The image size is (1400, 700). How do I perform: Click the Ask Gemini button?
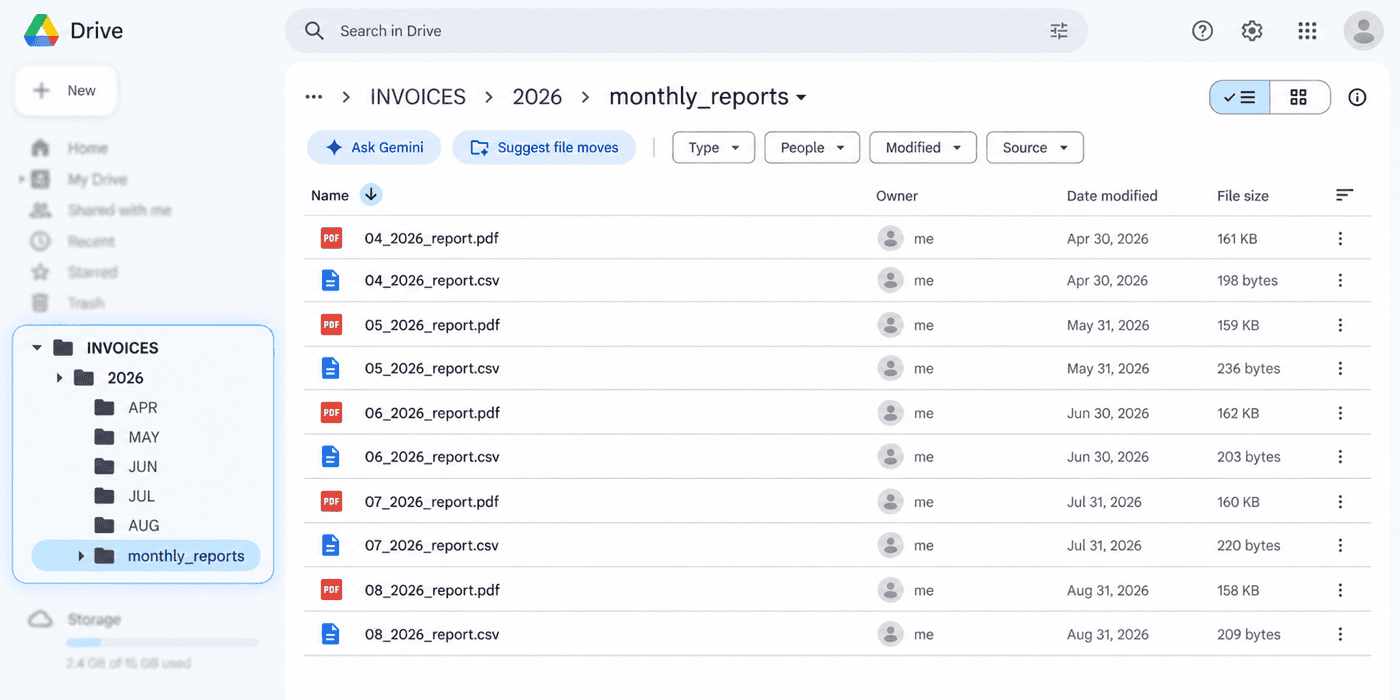374,148
